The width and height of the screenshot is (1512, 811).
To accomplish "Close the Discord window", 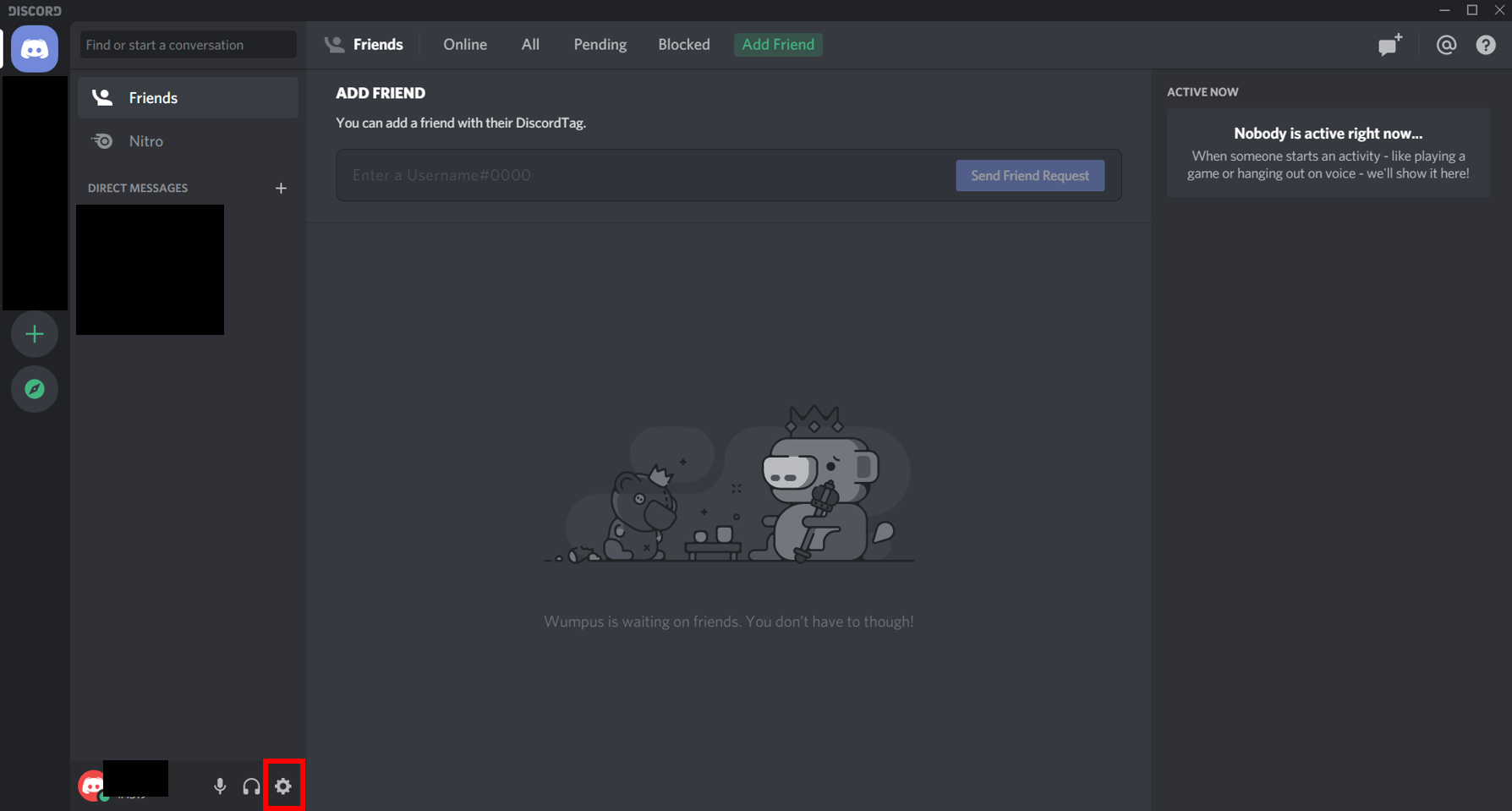I will 1499,10.
